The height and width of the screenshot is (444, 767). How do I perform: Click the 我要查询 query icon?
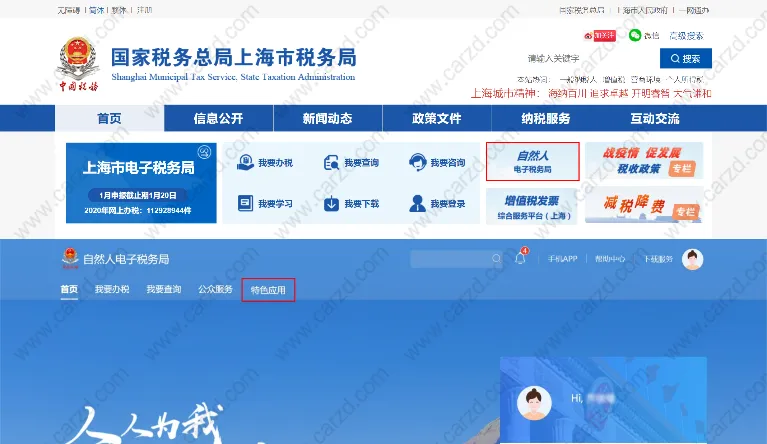[331, 162]
